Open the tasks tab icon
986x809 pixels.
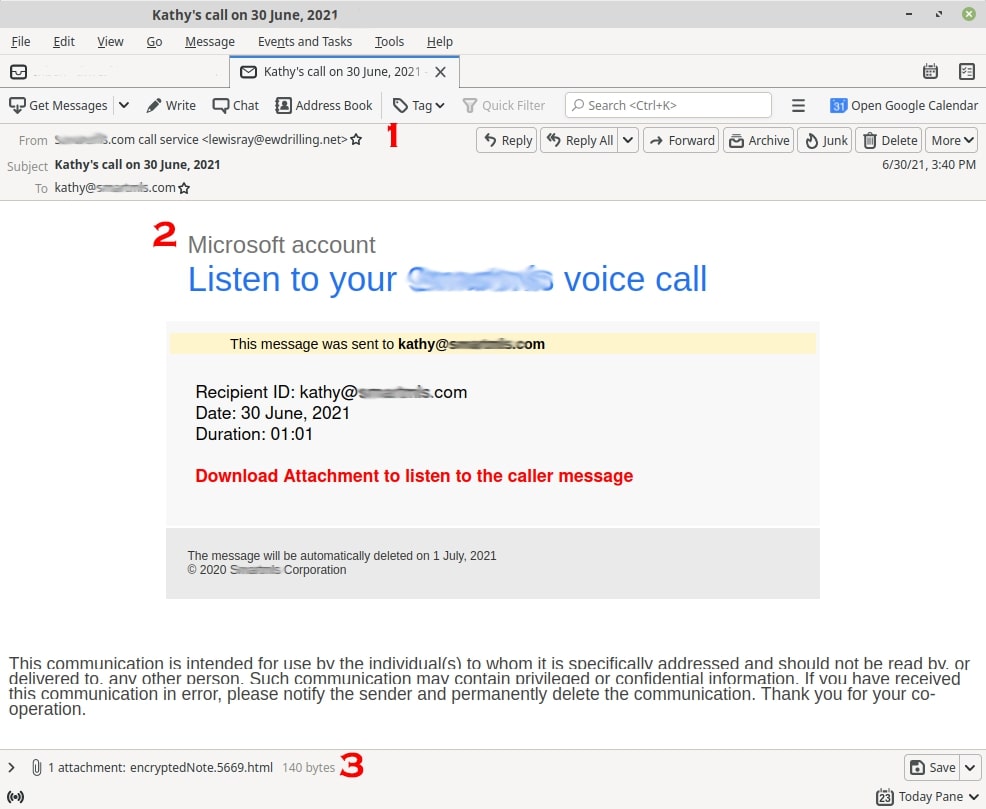(966, 71)
